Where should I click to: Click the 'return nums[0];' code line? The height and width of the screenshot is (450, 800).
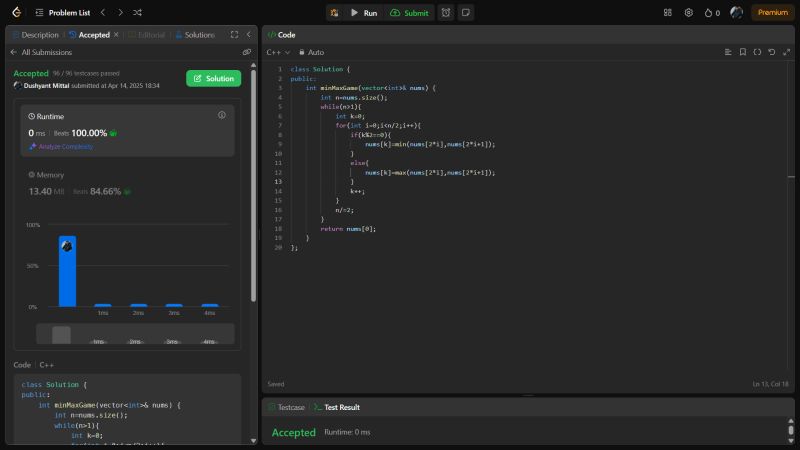tap(348, 229)
